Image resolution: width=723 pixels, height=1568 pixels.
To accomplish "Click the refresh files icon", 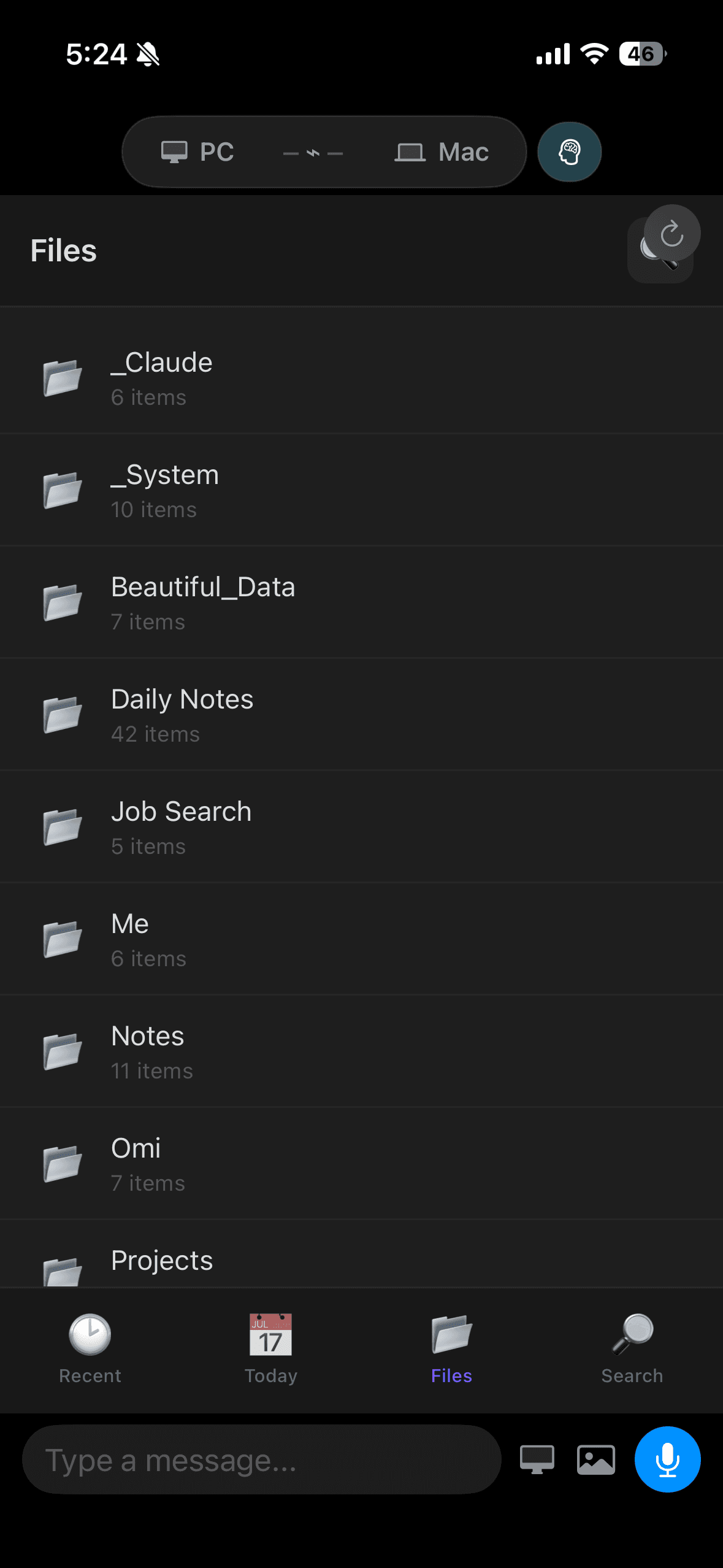I will pyautogui.click(x=672, y=233).
